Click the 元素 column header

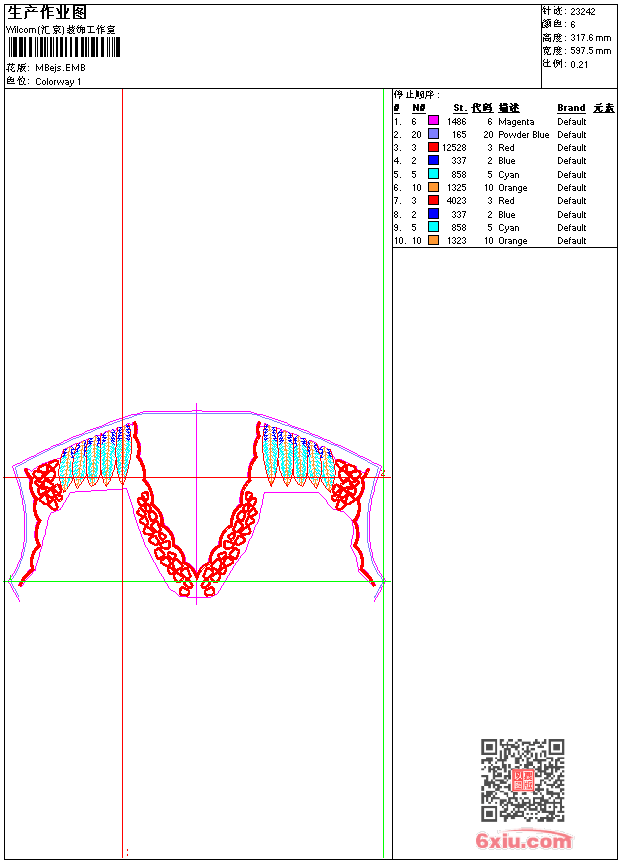[603, 108]
